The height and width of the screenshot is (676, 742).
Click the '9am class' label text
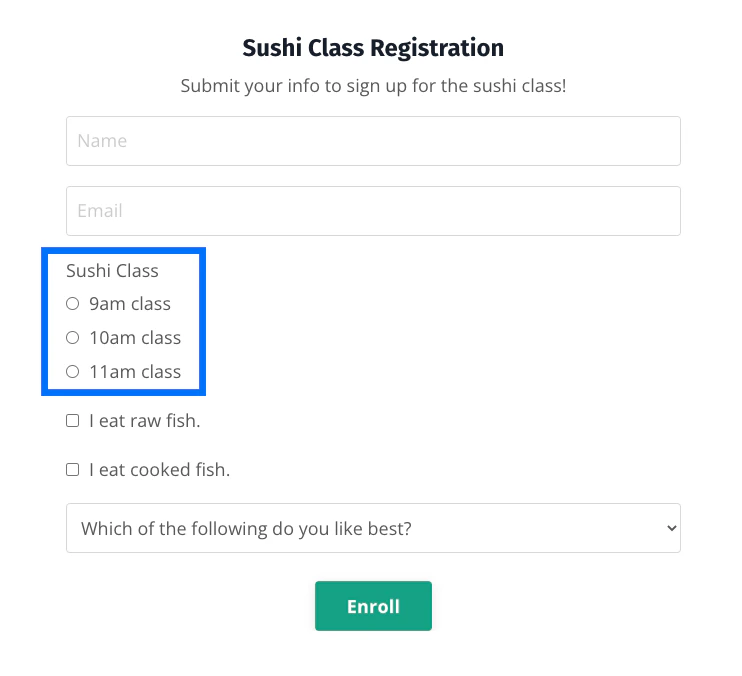[130, 304]
